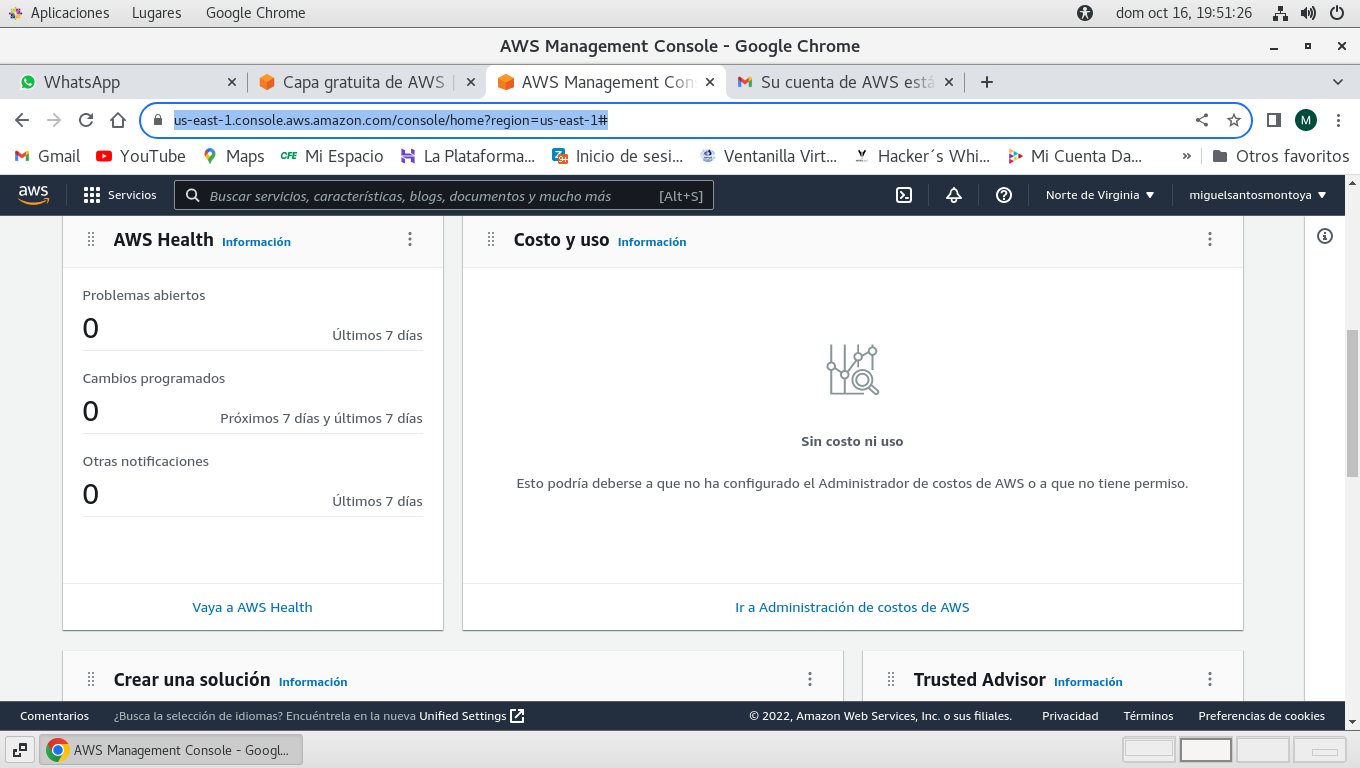Screen dimensions: 1360x768
Task: Open the AWS help question-mark icon
Action: point(1004,195)
